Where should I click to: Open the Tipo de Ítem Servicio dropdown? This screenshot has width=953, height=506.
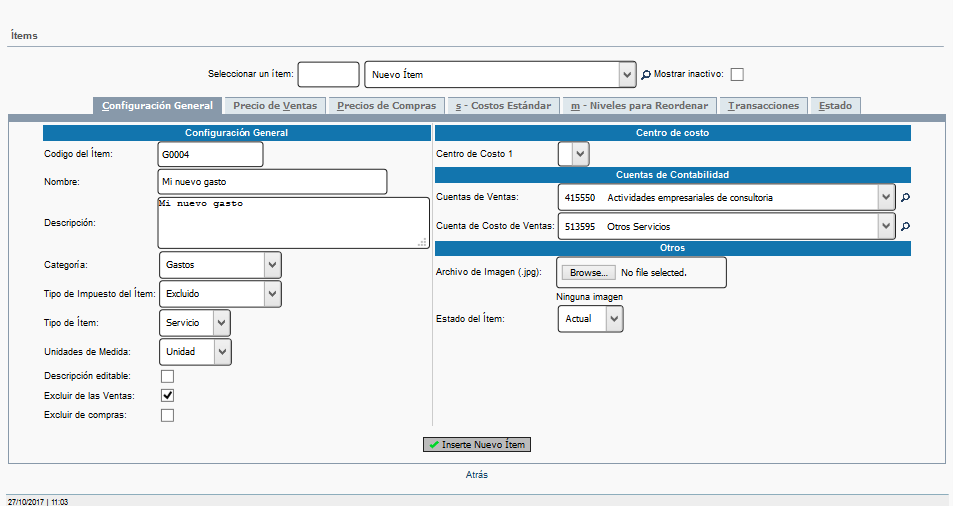pos(195,323)
